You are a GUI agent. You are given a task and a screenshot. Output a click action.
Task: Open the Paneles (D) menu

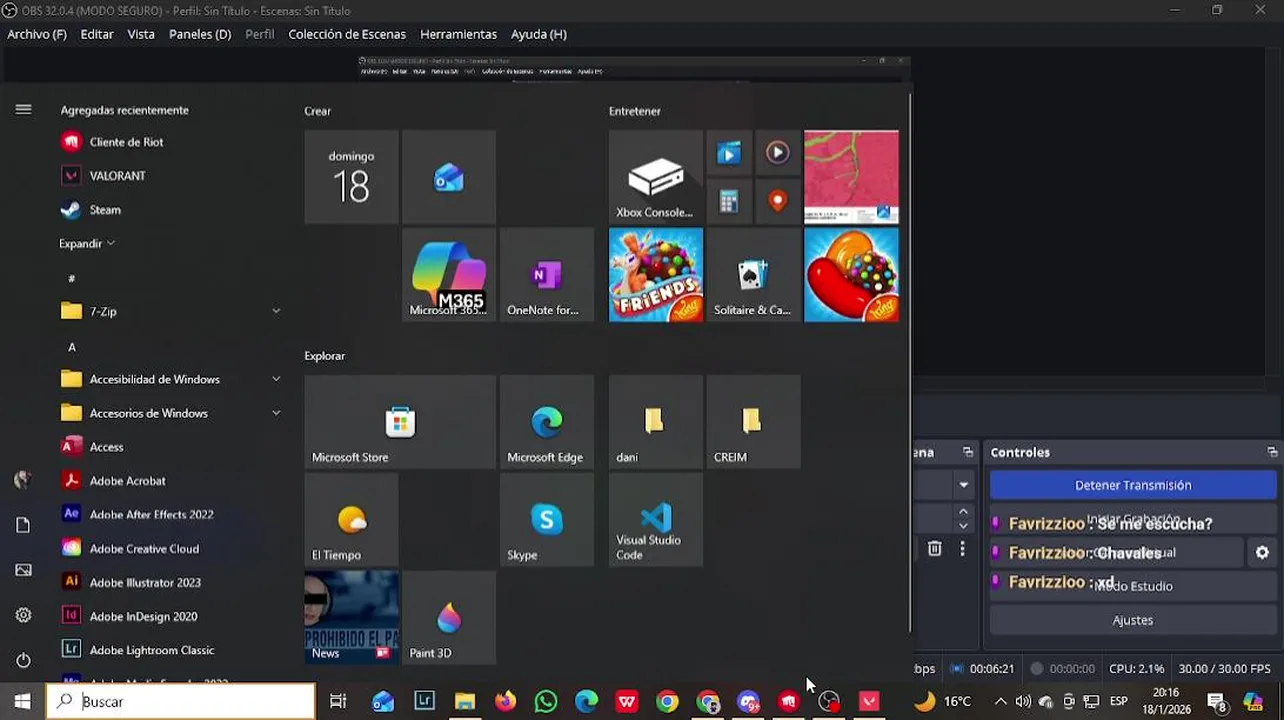point(200,34)
